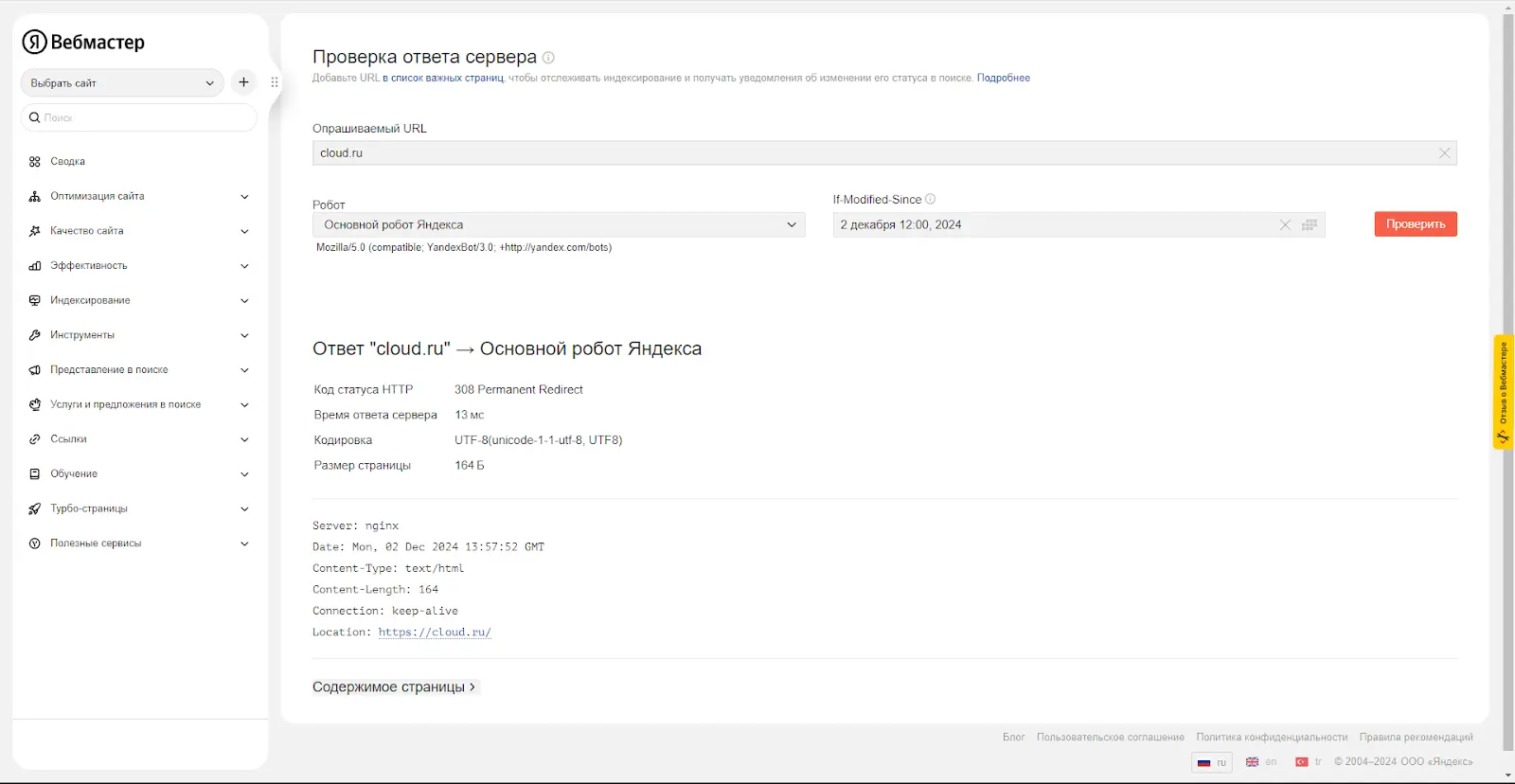
Task: Open Политика конфиденциальности footer link
Action: pyautogui.click(x=1272, y=738)
